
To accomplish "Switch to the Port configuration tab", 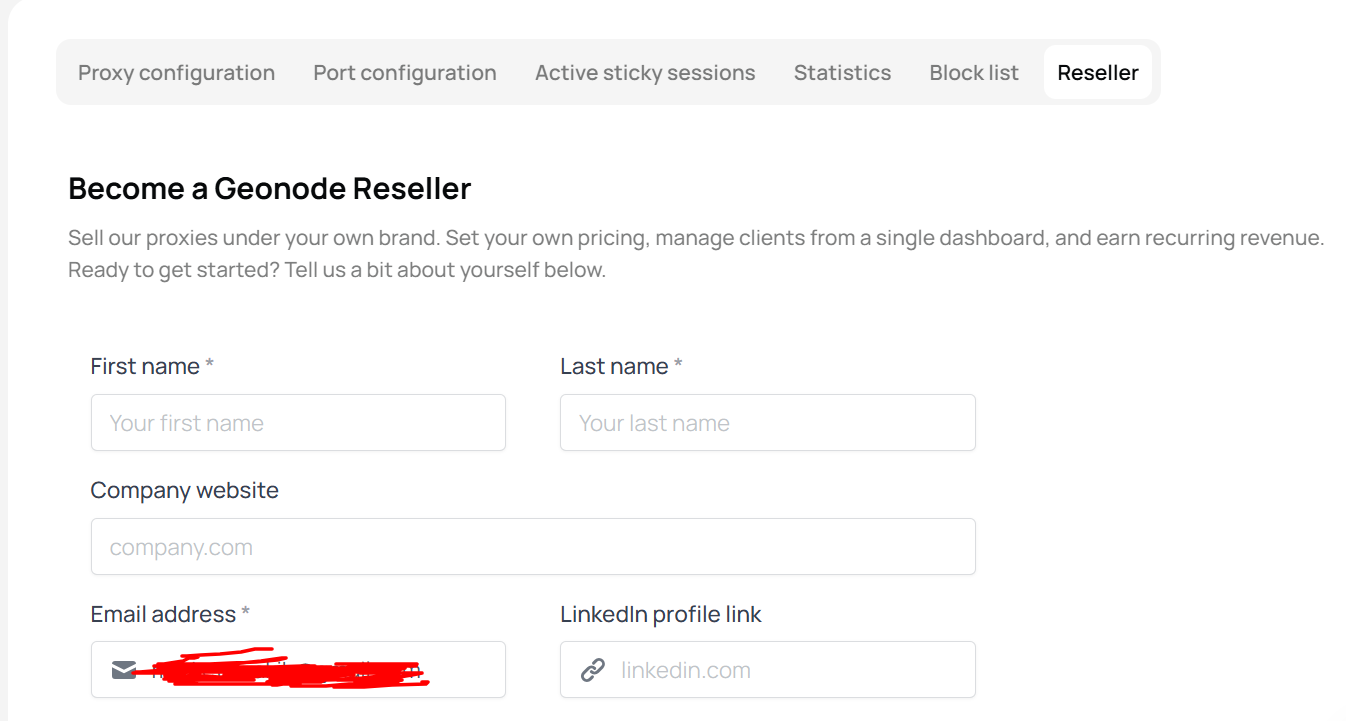I will tap(405, 73).
